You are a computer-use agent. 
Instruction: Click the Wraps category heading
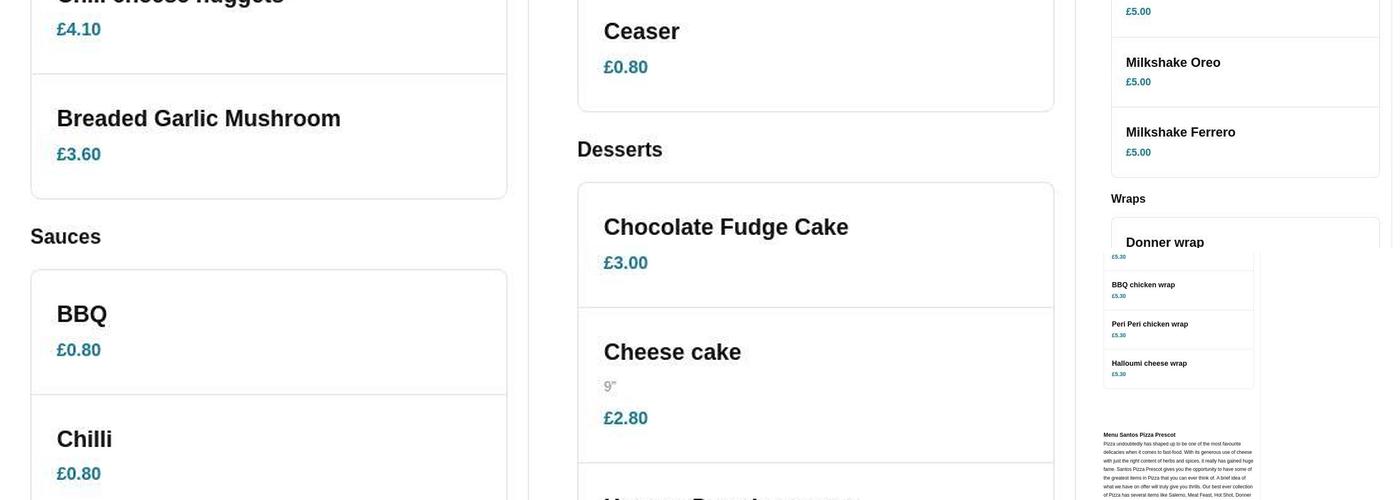pyautogui.click(x=1128, y=199)
